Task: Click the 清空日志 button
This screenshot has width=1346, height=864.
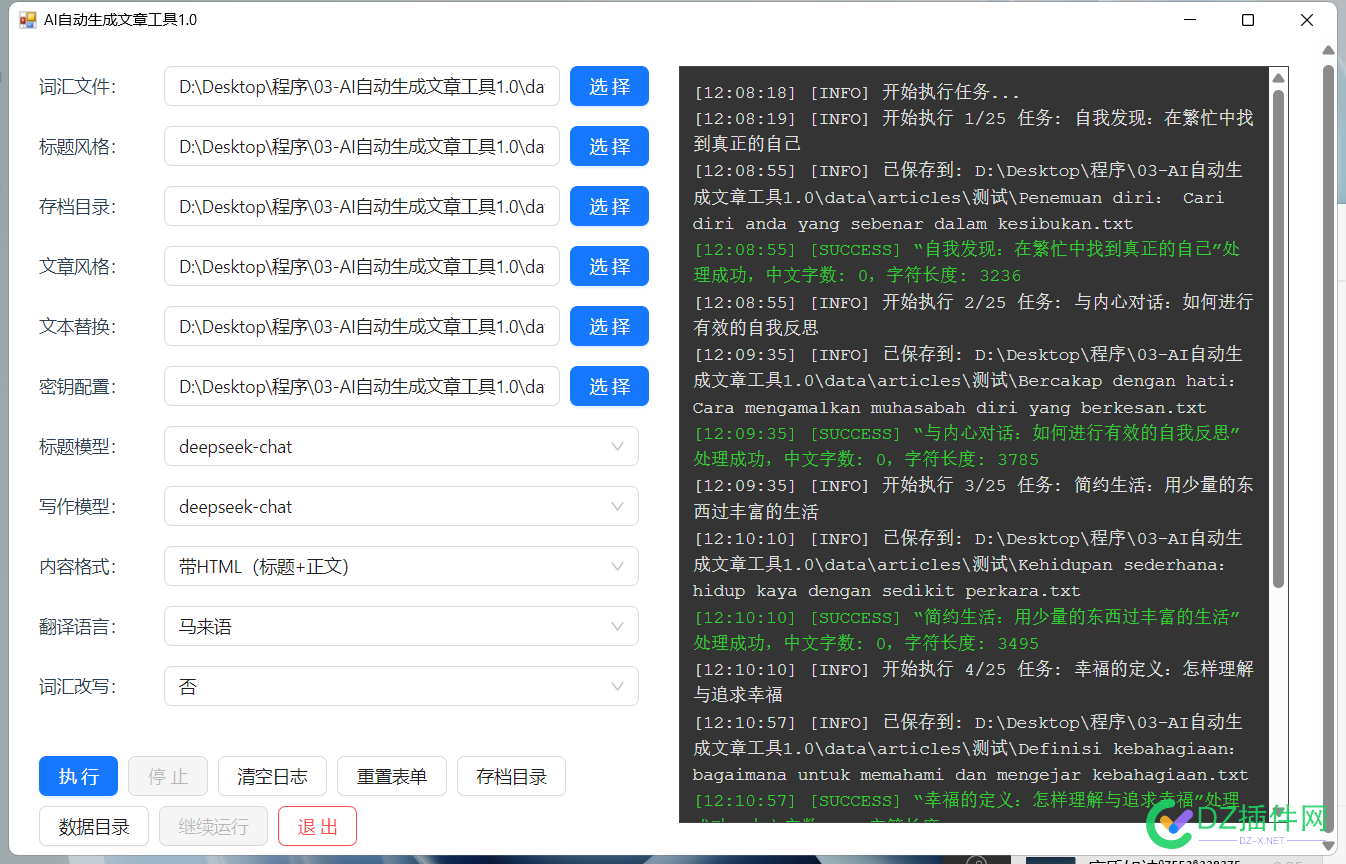Action: coord(273,776)
